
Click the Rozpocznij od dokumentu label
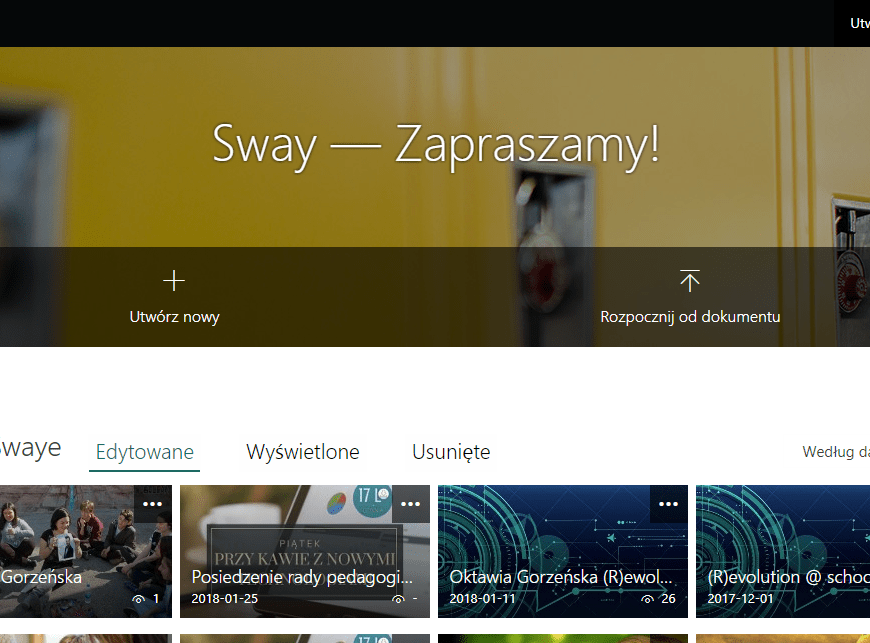click(690, 317)
